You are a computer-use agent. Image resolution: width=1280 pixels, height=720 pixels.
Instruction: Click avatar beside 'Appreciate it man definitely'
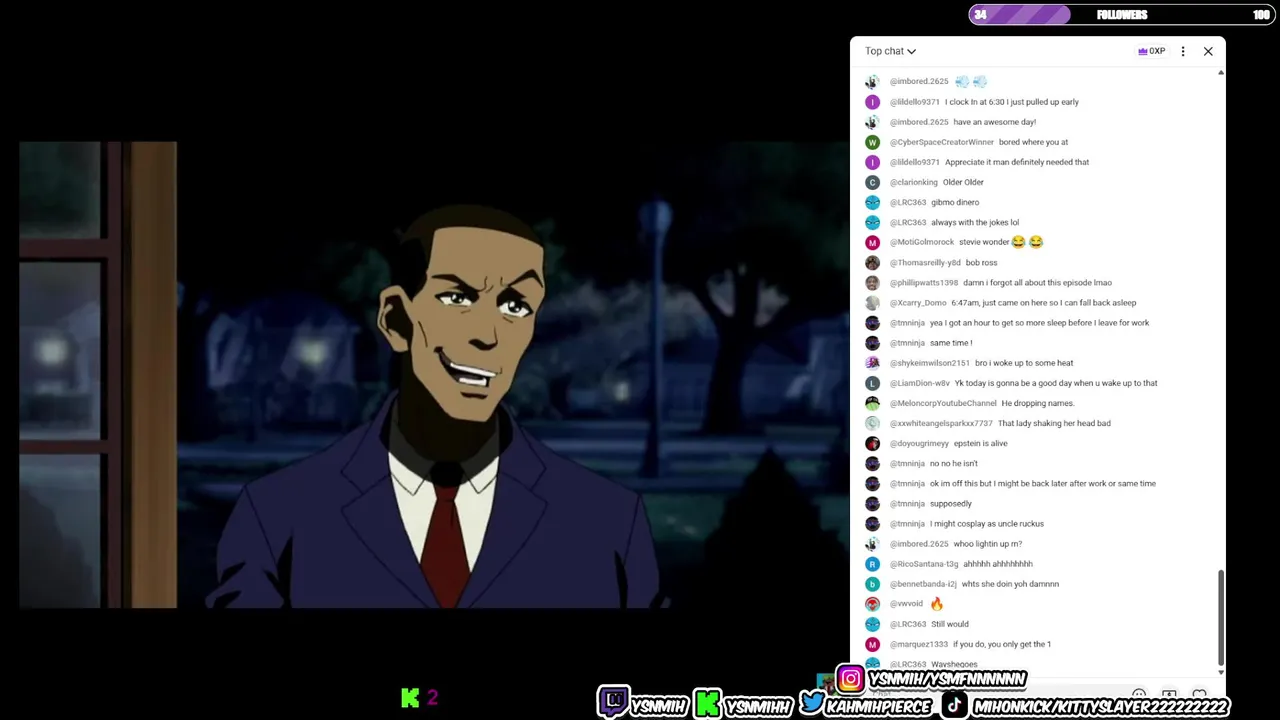click(872, 162)
